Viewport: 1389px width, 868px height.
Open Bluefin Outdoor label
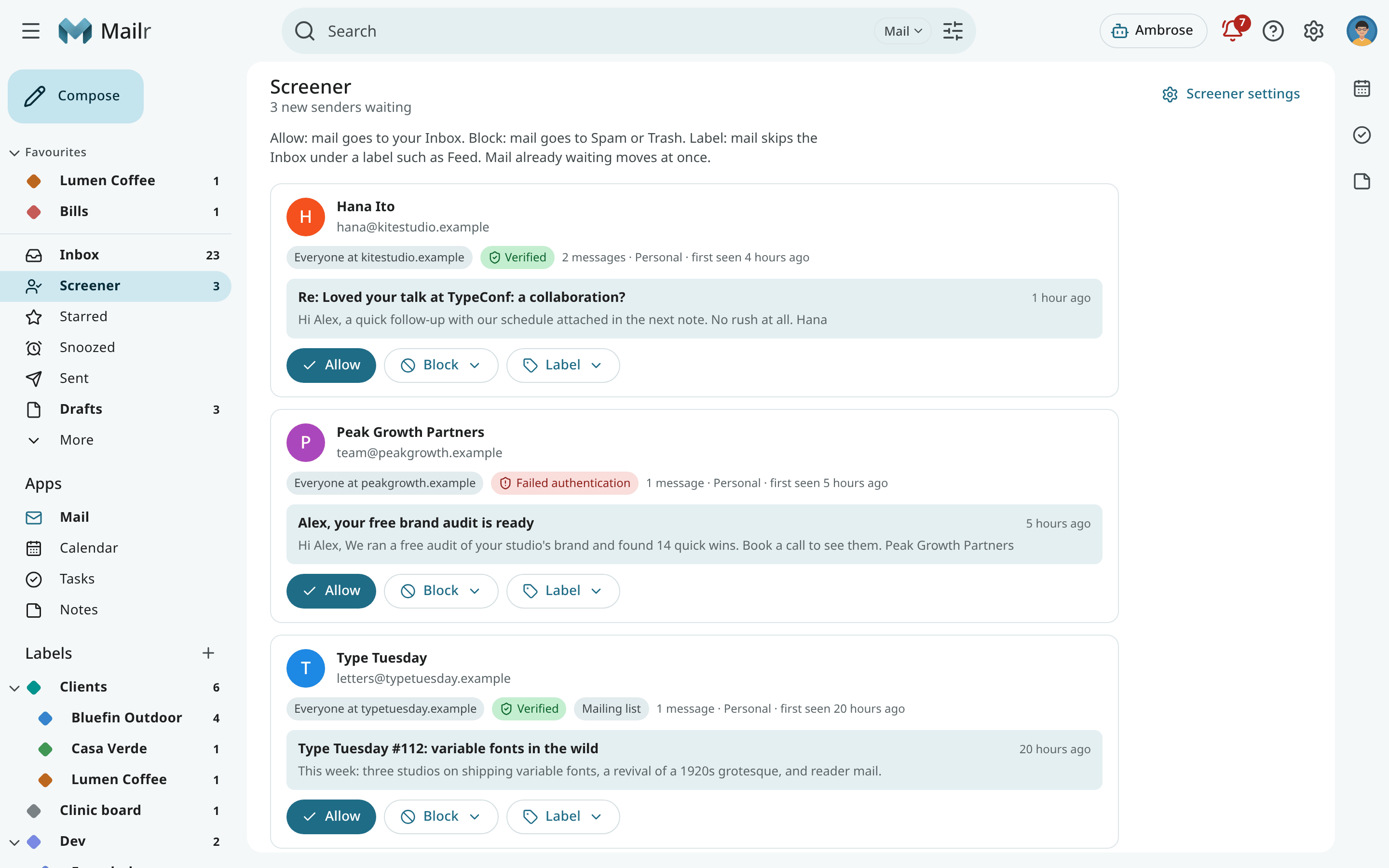(115, 718)
